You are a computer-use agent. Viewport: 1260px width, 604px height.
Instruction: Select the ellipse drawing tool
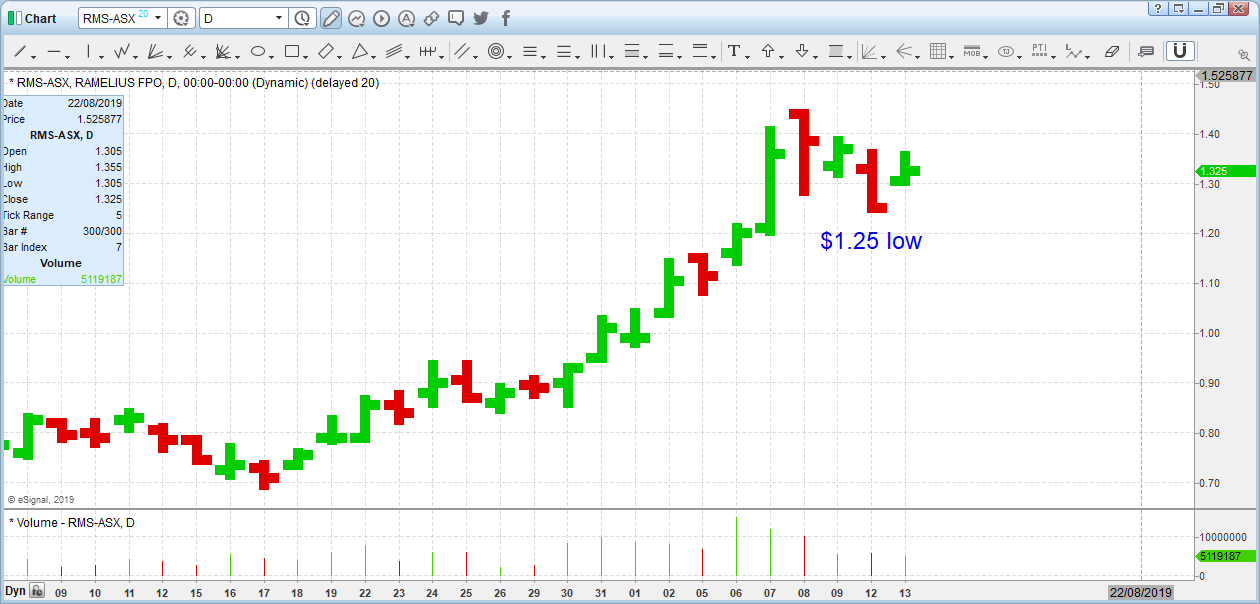257,51
